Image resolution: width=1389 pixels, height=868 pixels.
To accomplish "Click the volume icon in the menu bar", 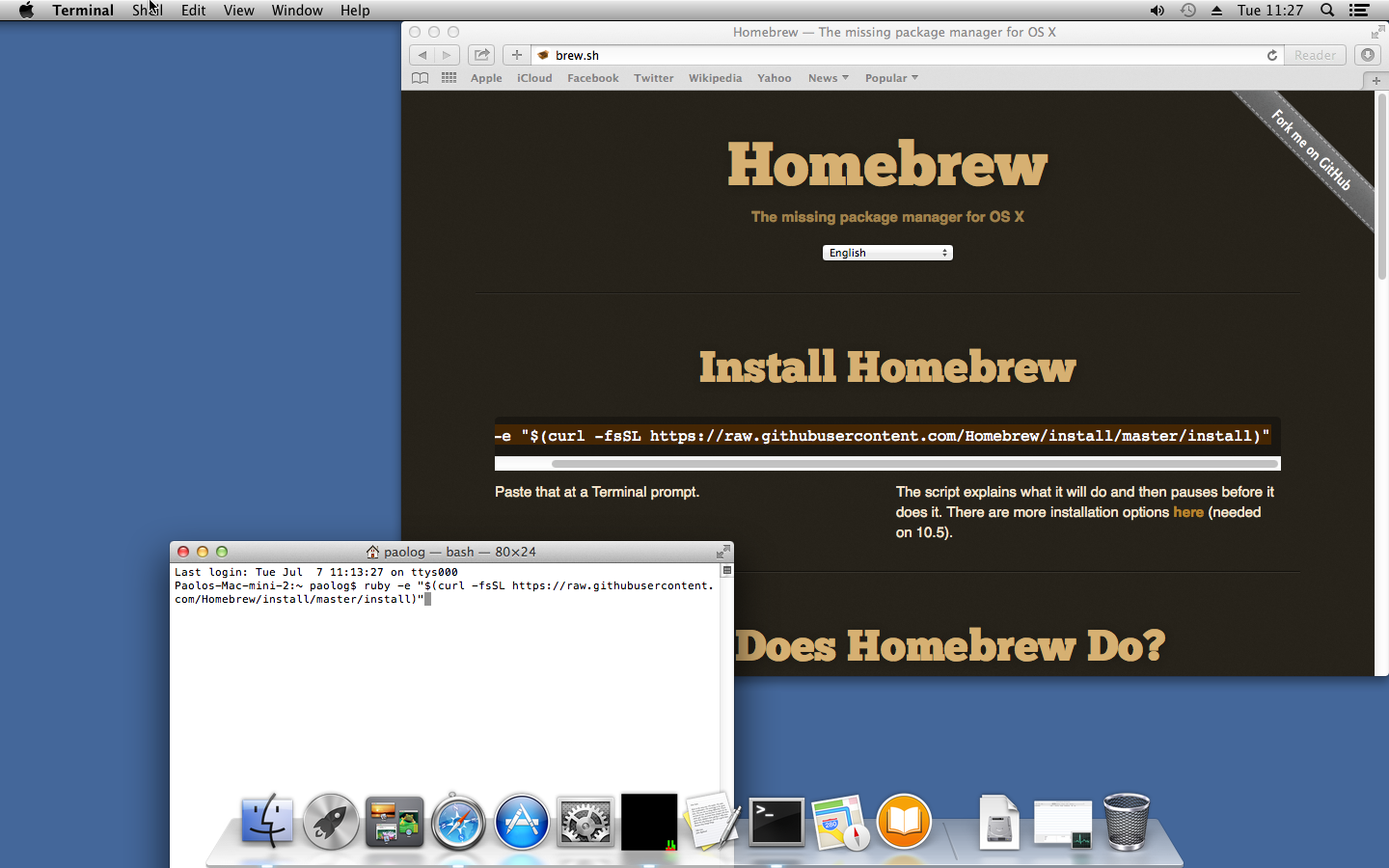I will [1157, 10].
